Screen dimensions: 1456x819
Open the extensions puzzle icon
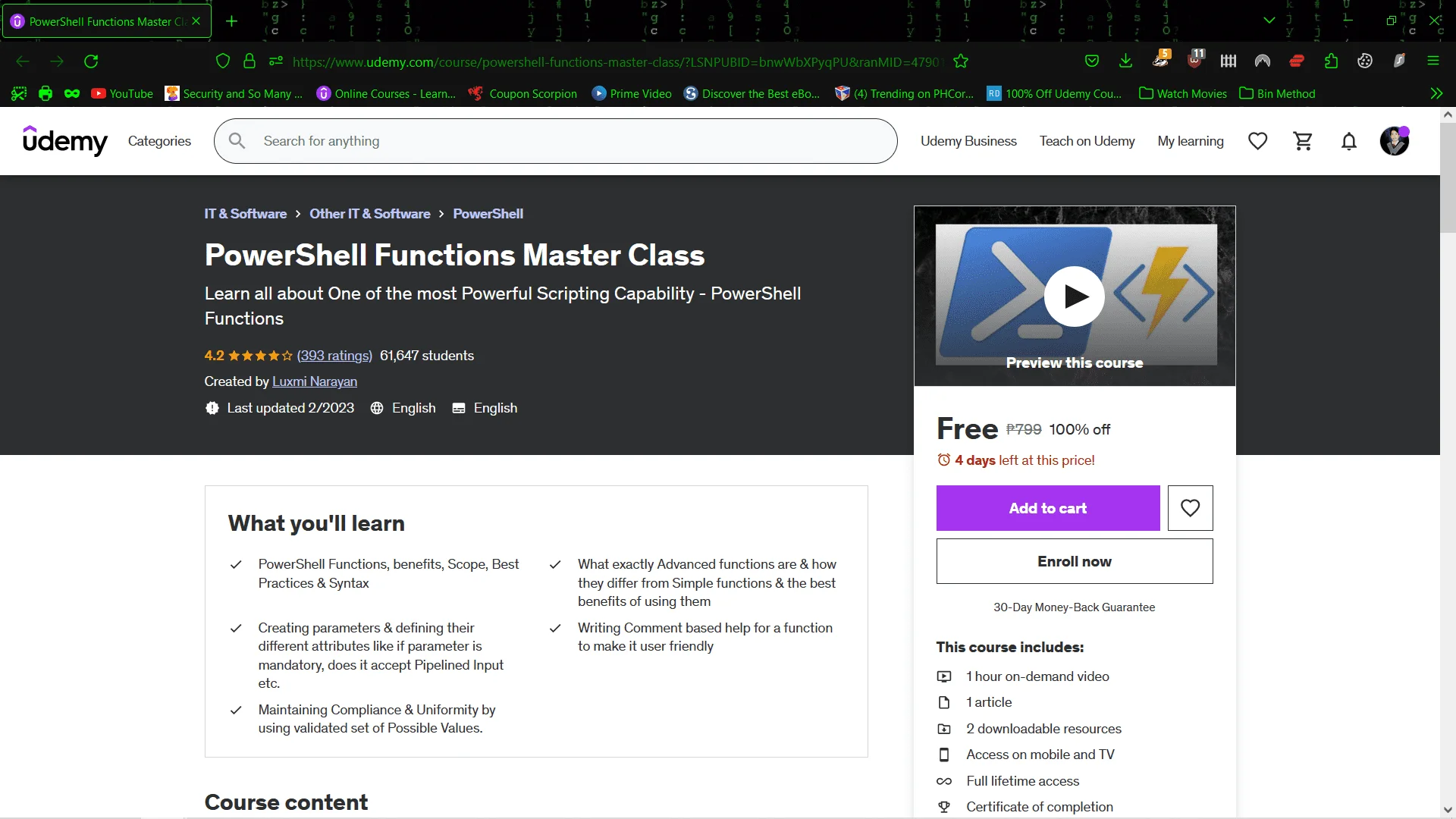(1331, 61)
